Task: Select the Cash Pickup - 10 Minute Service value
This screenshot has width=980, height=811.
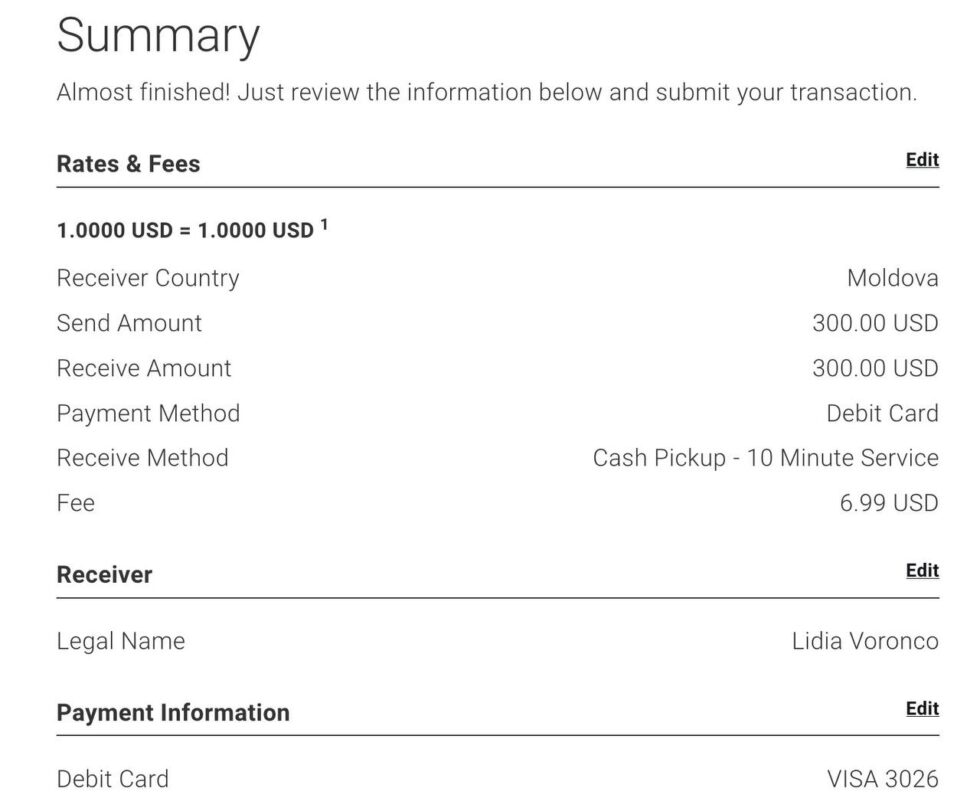Action: (765, 458)
